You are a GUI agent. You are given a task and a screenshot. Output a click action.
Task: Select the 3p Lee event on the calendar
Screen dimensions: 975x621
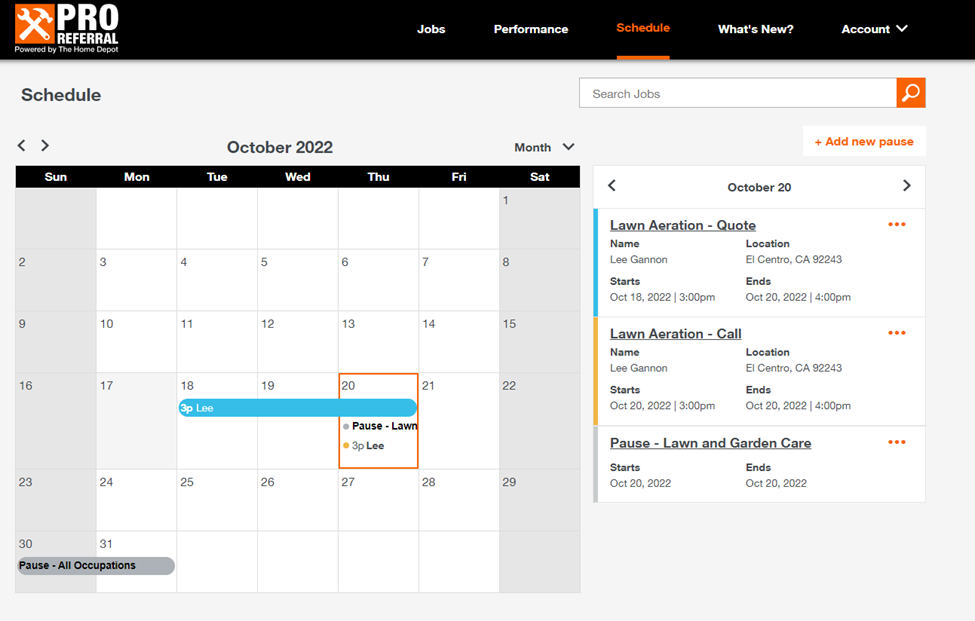[x=297, y=407]
